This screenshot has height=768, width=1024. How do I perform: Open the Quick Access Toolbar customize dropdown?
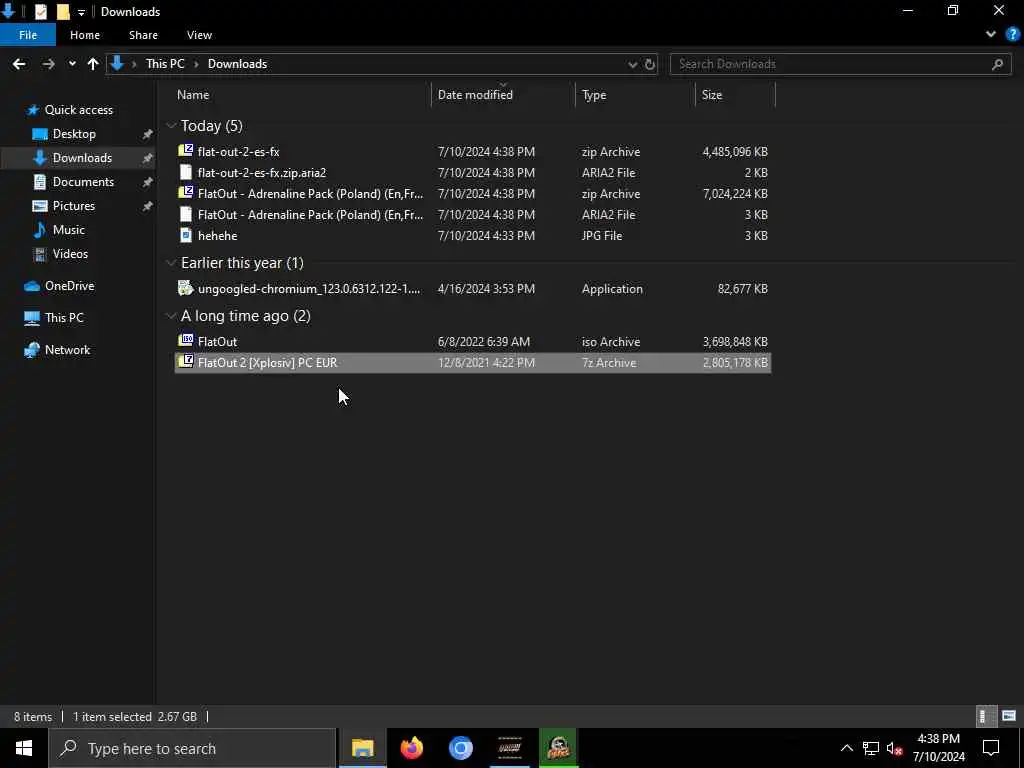tap(81, 12)
